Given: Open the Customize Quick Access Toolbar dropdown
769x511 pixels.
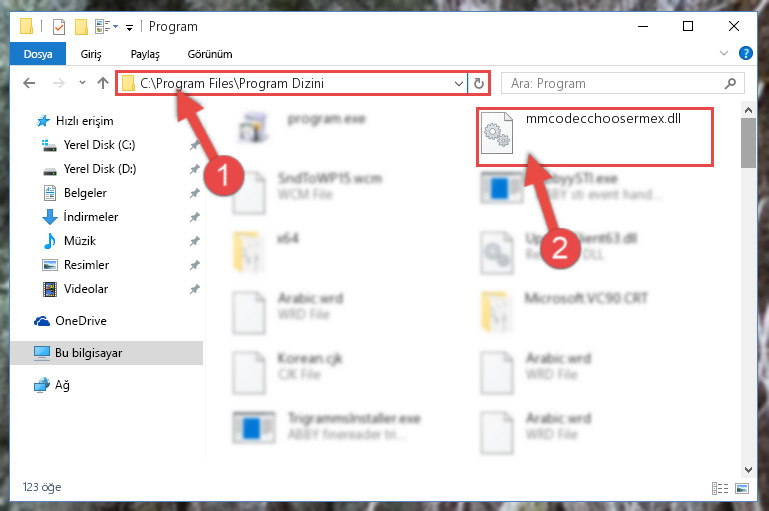Looking at the screenshot, I should pyautogui.click(x=129, y=27).
